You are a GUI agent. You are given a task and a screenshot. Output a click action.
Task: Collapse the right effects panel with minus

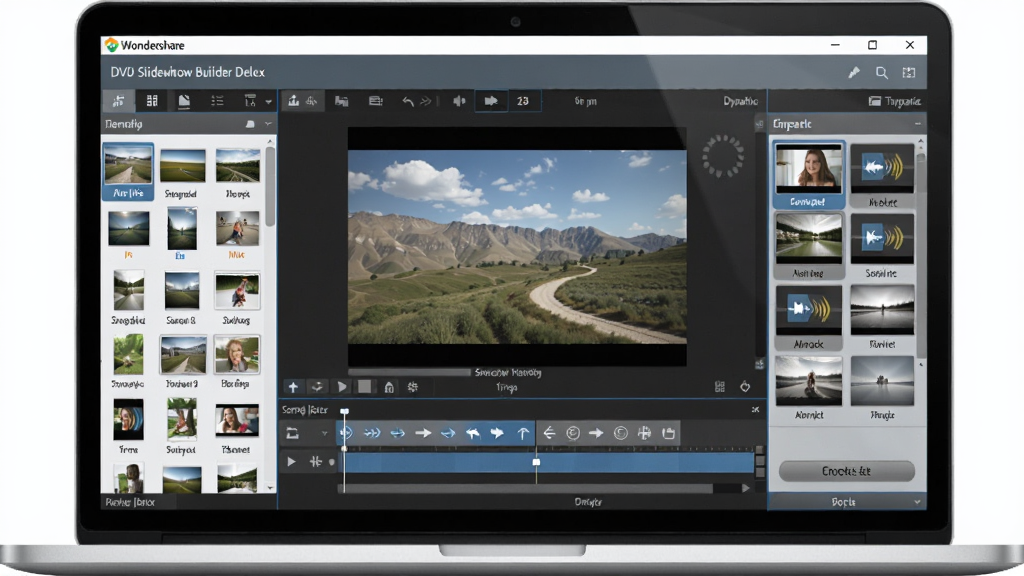tap(918, 123)
